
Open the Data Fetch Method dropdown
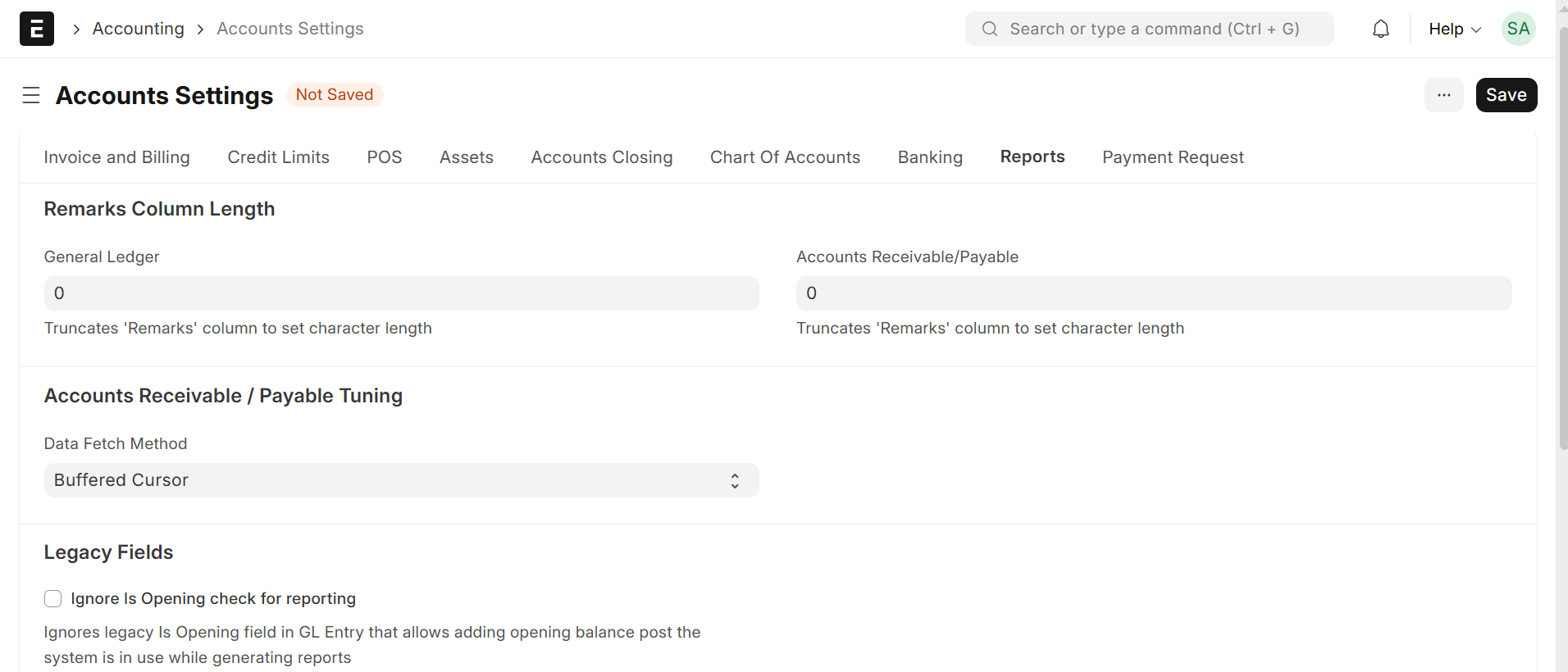[401, 480]
